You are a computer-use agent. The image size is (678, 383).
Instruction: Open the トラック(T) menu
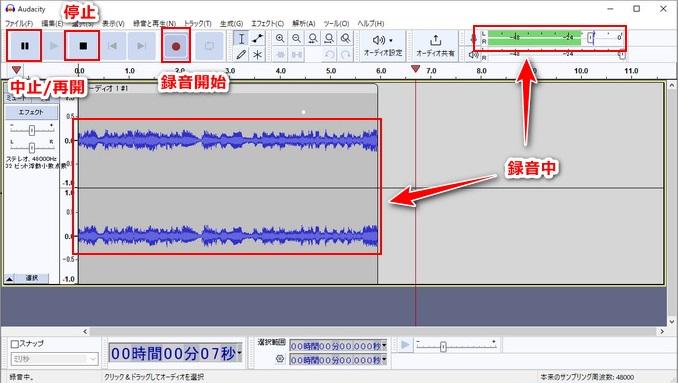click(x=198, y=23)
